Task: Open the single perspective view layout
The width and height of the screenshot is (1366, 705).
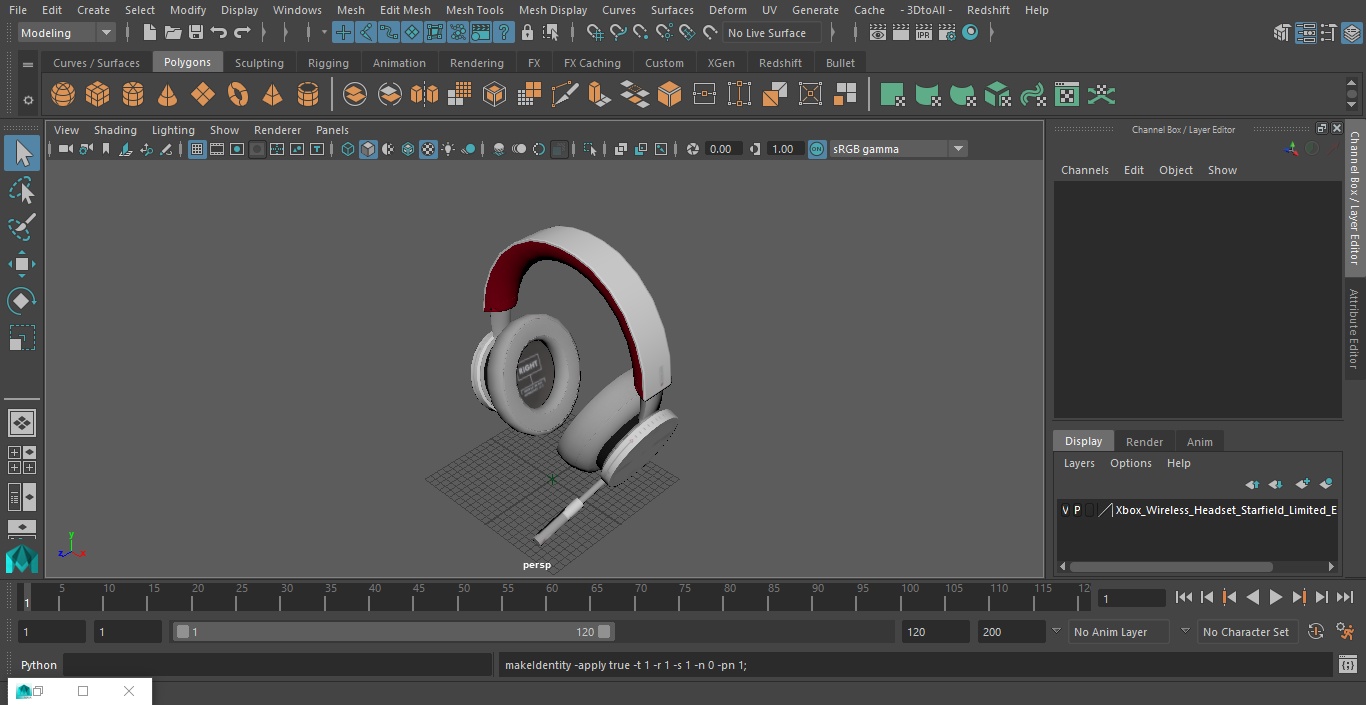Action: pos(21,423)
